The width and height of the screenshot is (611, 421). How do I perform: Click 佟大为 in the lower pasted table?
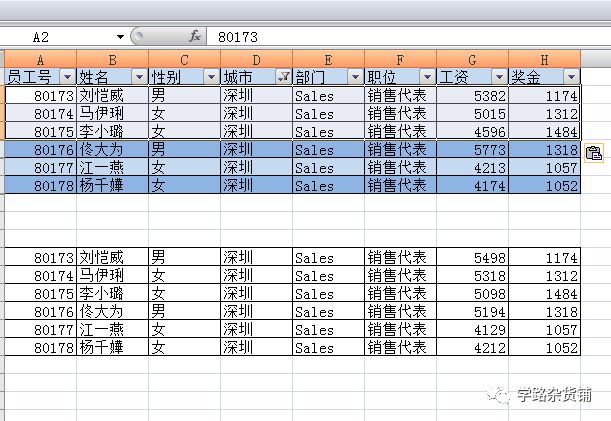pyautogui.click(x=101, y=311)
